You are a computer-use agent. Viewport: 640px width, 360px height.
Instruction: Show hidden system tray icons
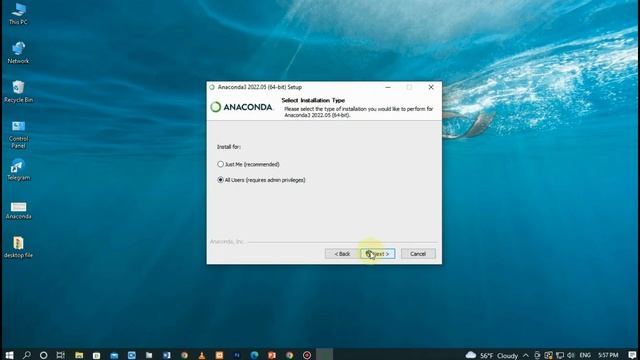click(526, 355)
